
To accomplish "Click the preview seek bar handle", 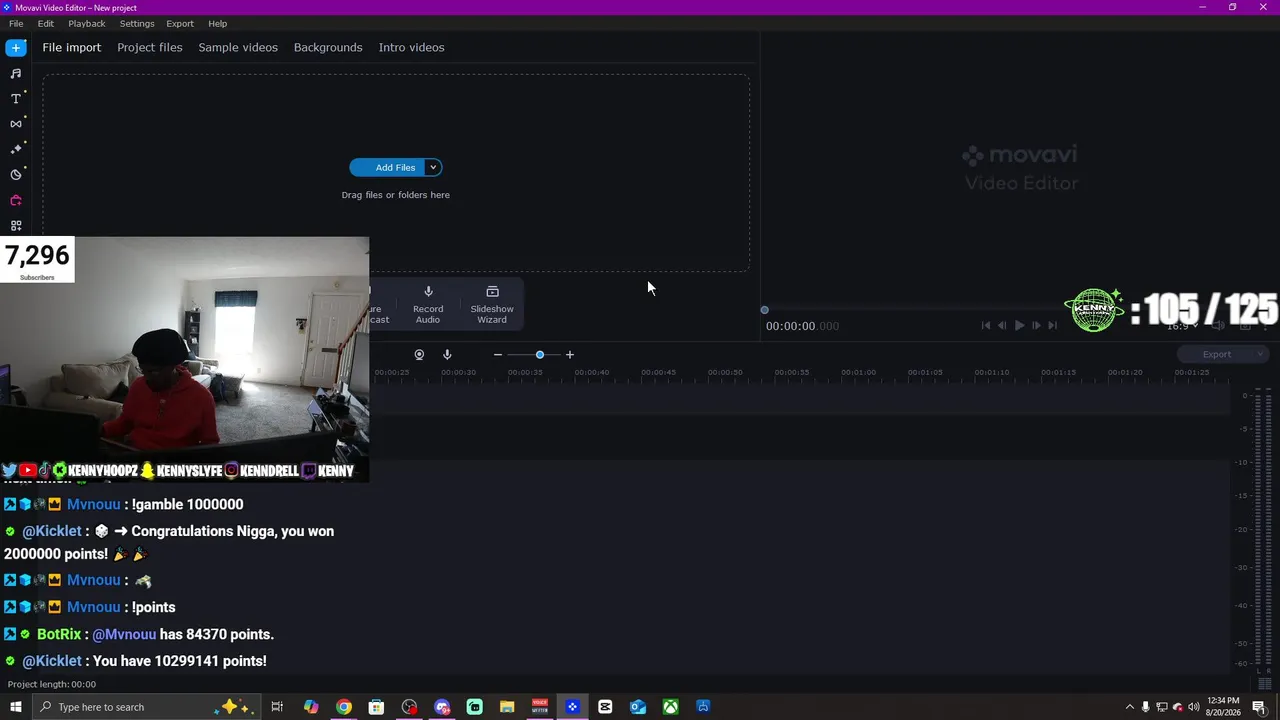I will pos(765,310).
